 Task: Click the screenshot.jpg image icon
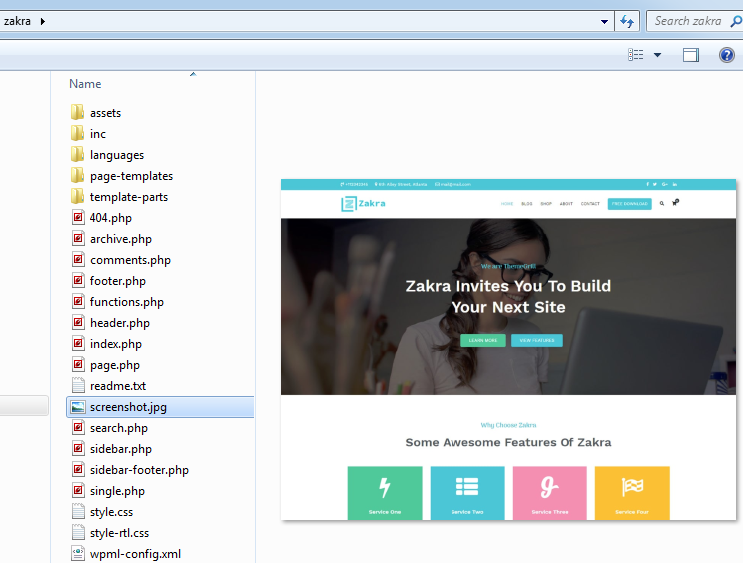point(78,407)
